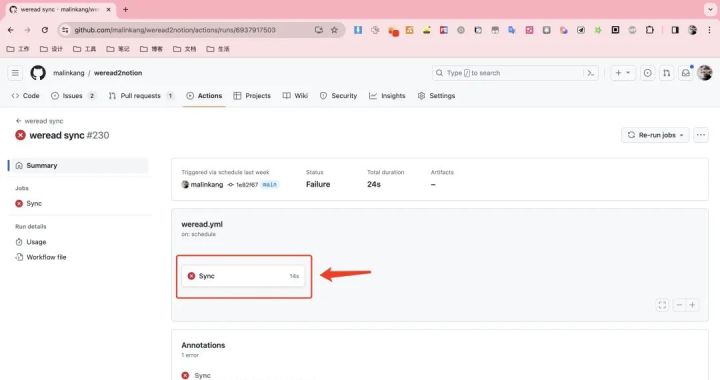Open the command palette icon in search bar

pos(591,73)
